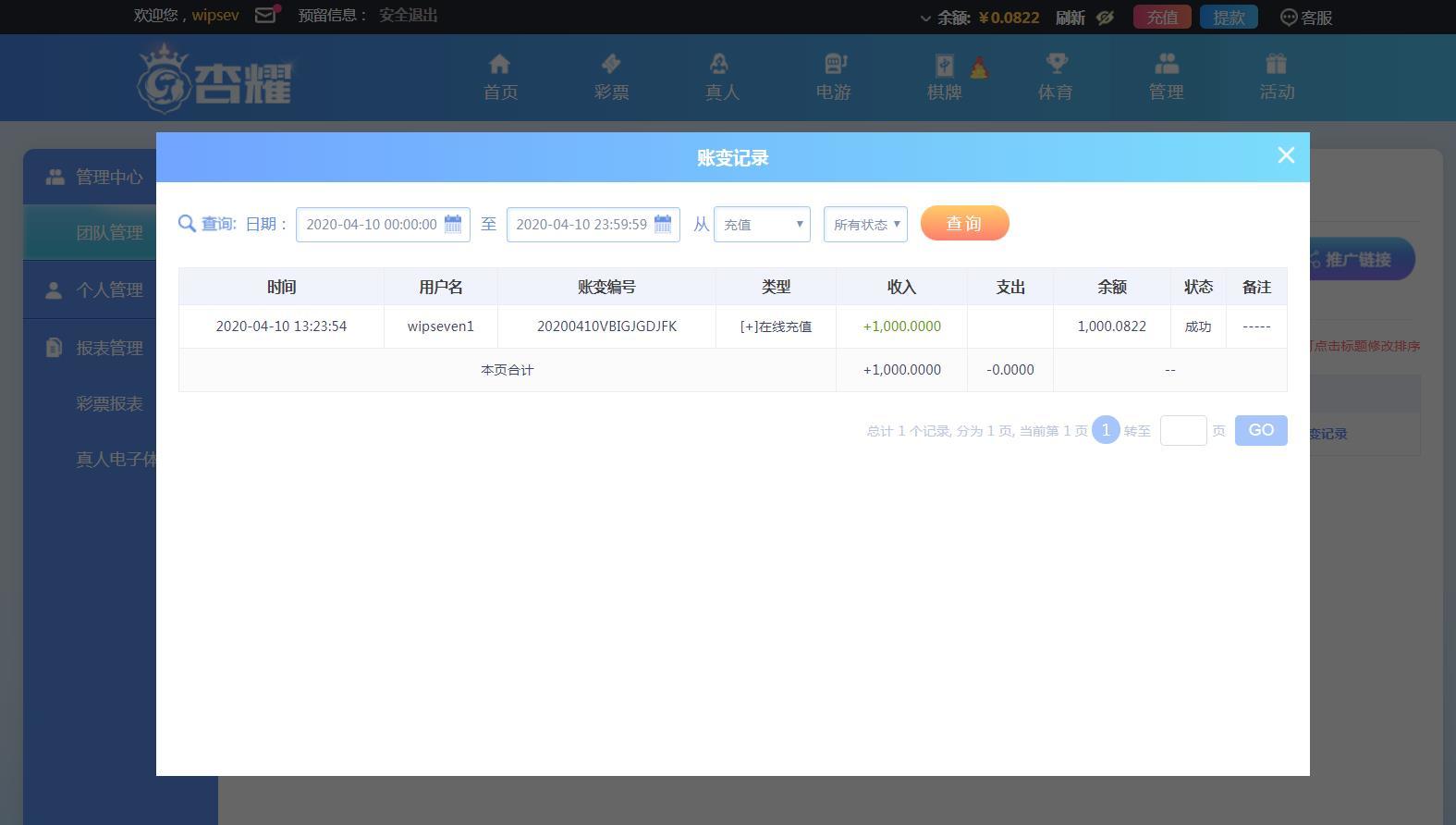The height and width of the screenshot is (825, 1456).
Task: Expand the 充值 type dropdown
Action: point(762,224)
